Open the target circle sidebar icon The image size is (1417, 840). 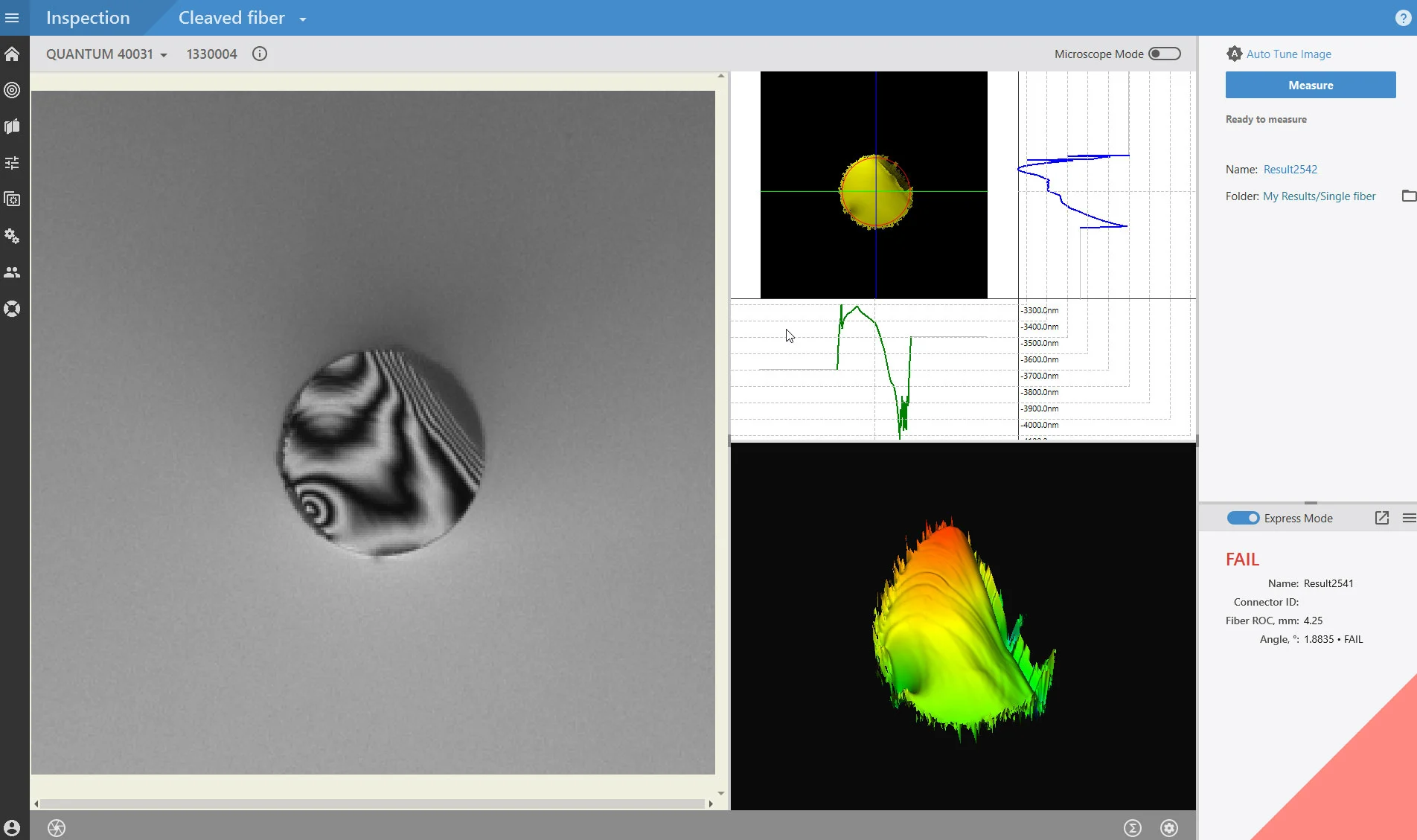(x=12, y=90)
